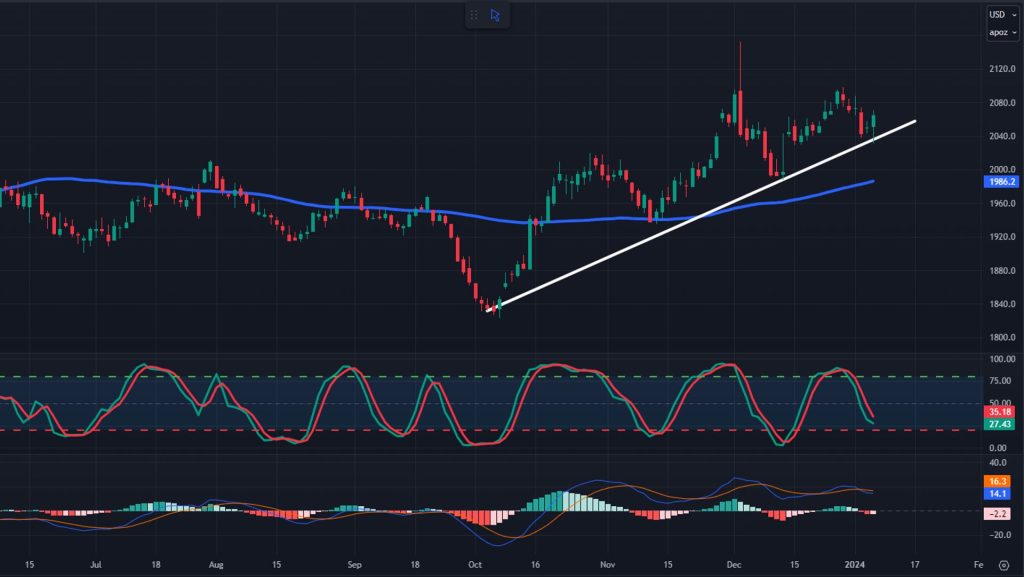This screenshot has height=577, width=1024.
Task: Select the white ascending trendline
Action: [700, 217]
